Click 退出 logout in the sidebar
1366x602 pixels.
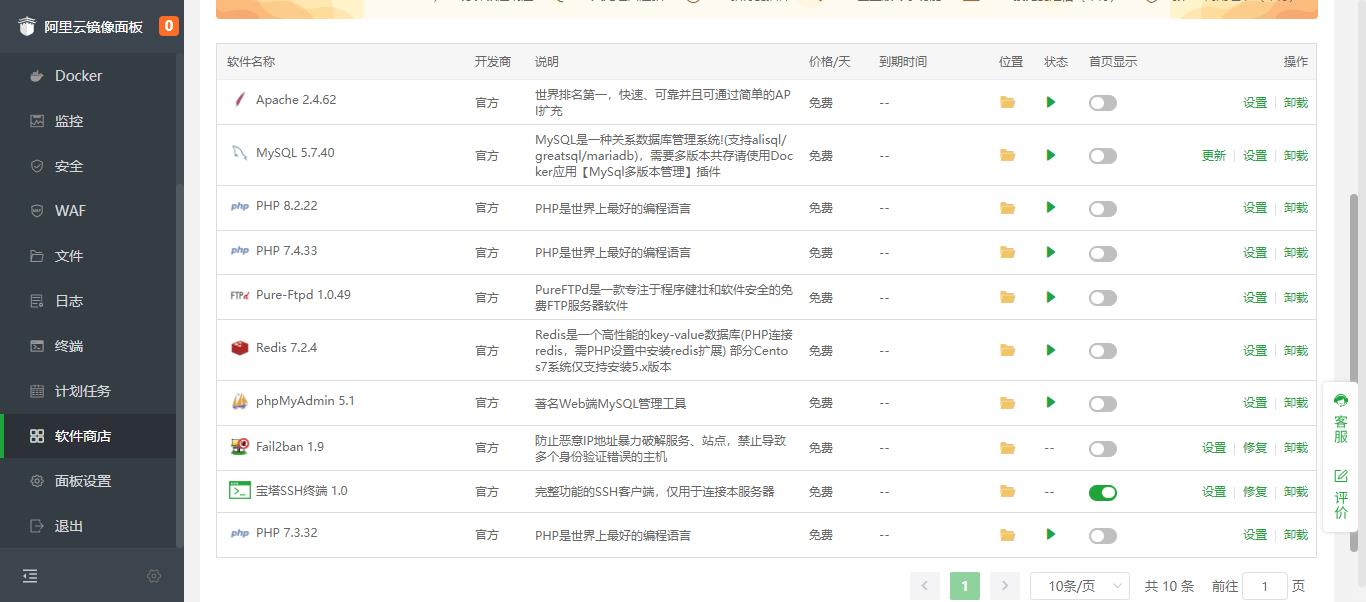pos(89,526)
